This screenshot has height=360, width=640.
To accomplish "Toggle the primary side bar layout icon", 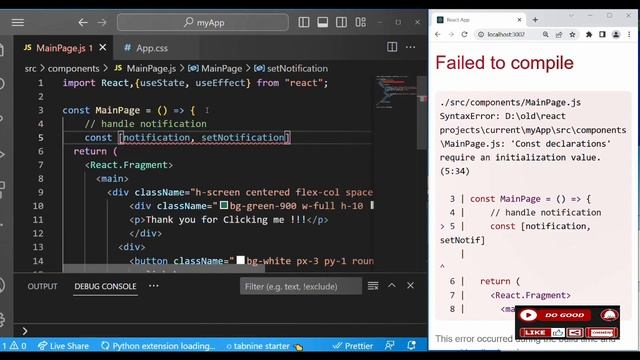I will click(304, 22).
